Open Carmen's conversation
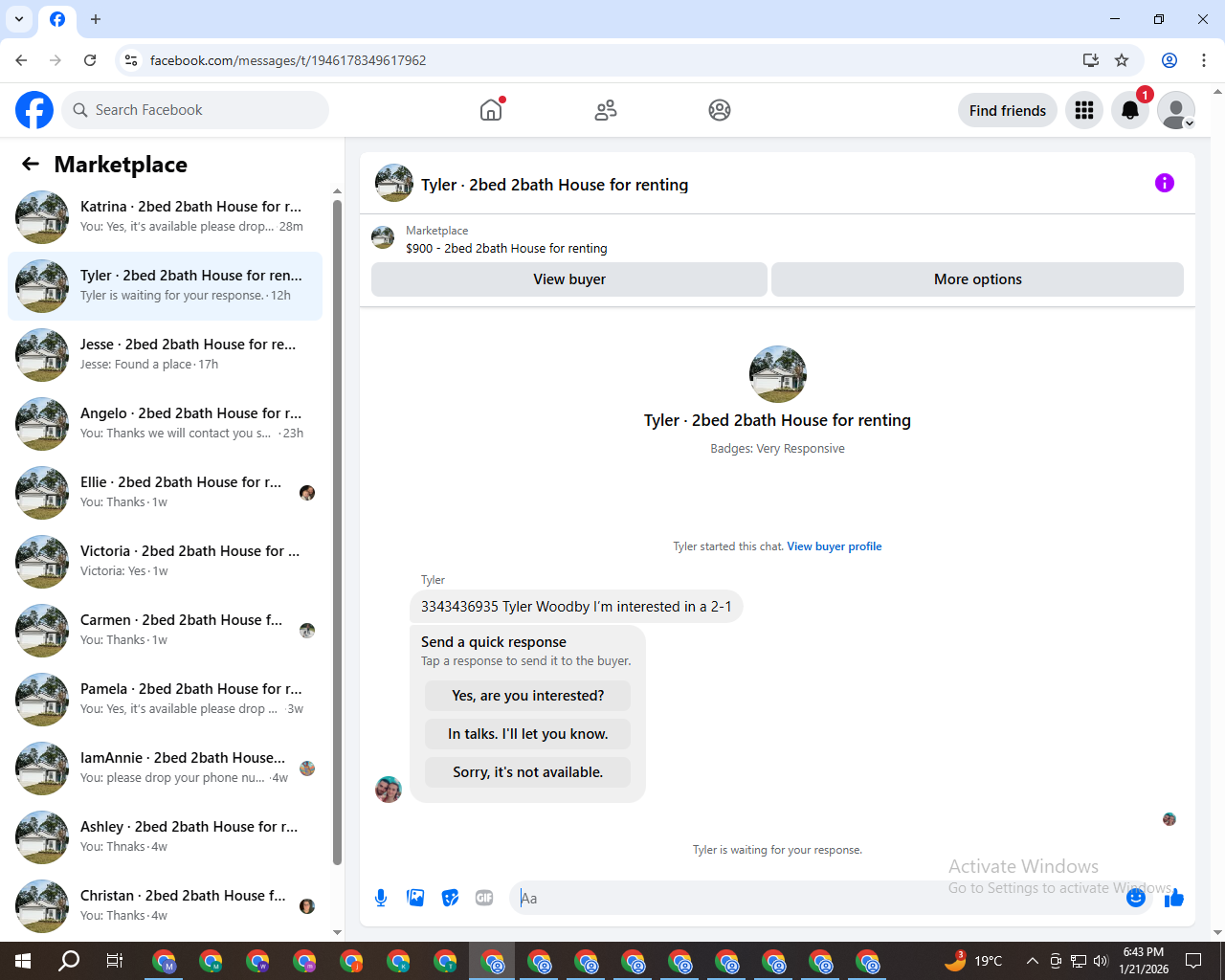1225x980 pixels. [165, 631]
